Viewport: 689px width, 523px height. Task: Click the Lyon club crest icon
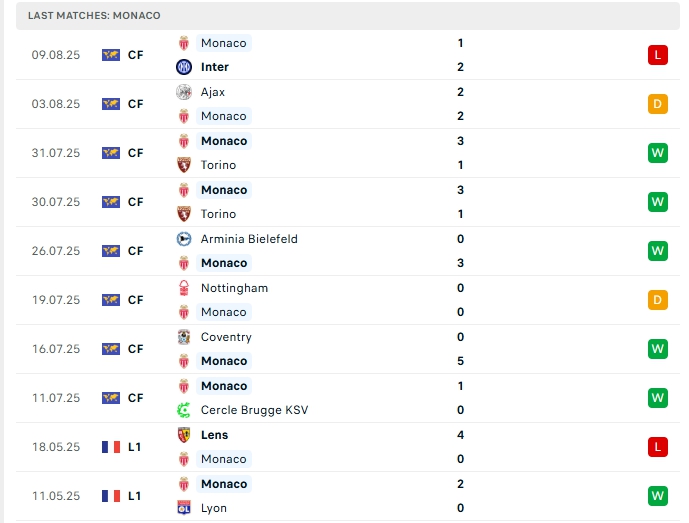[x=183, y=508]
